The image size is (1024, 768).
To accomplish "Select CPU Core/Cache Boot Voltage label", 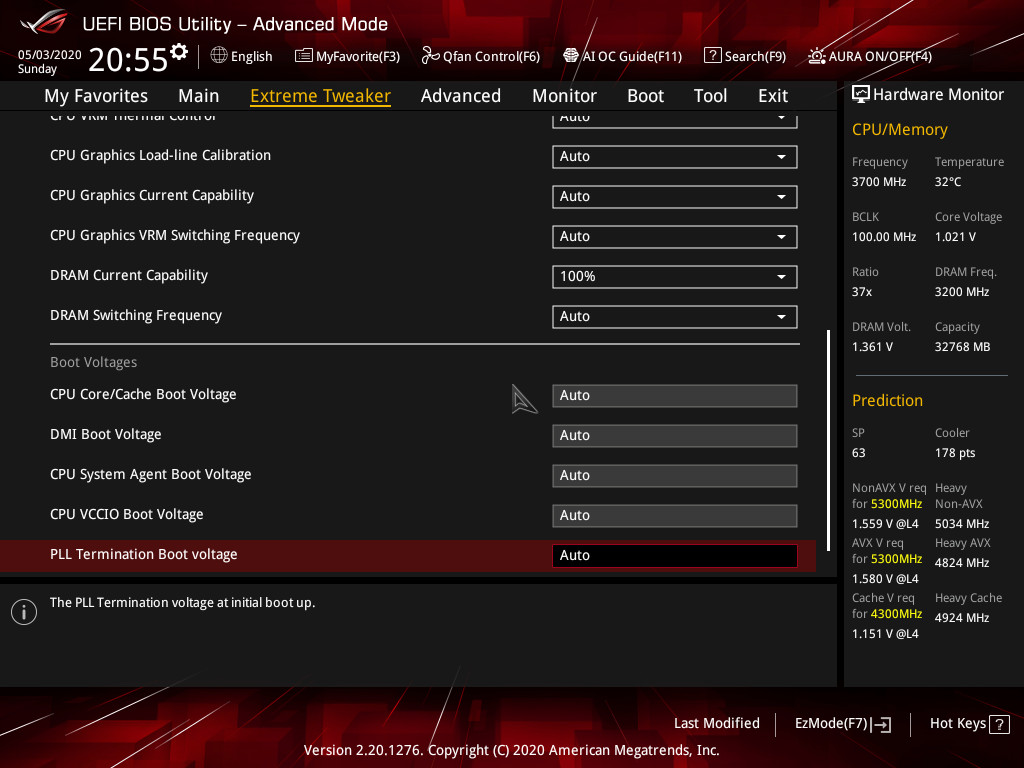I will (143, 394).
